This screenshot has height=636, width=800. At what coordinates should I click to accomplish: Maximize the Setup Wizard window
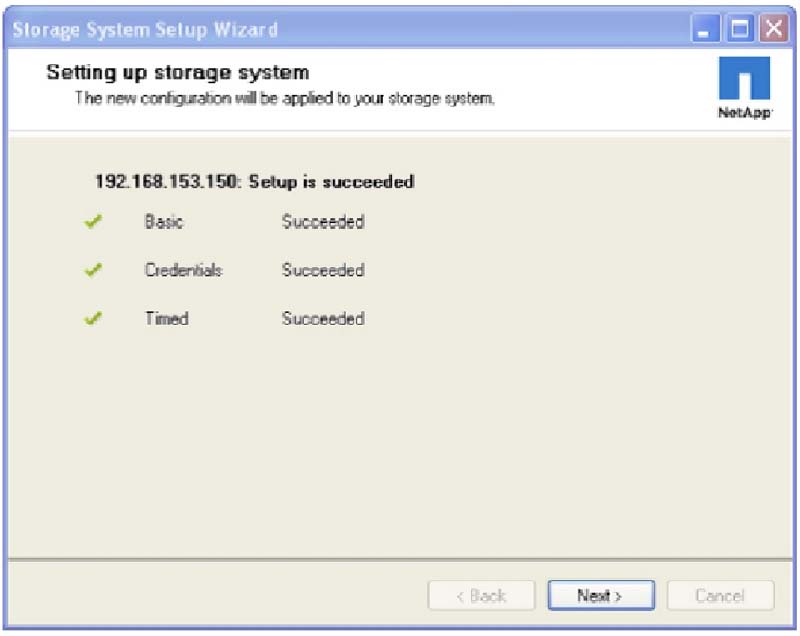740,28
